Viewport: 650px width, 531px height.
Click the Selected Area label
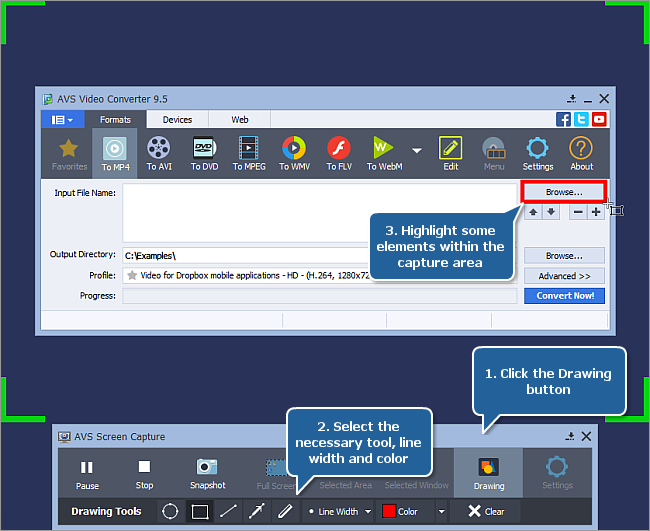(345, 485)
